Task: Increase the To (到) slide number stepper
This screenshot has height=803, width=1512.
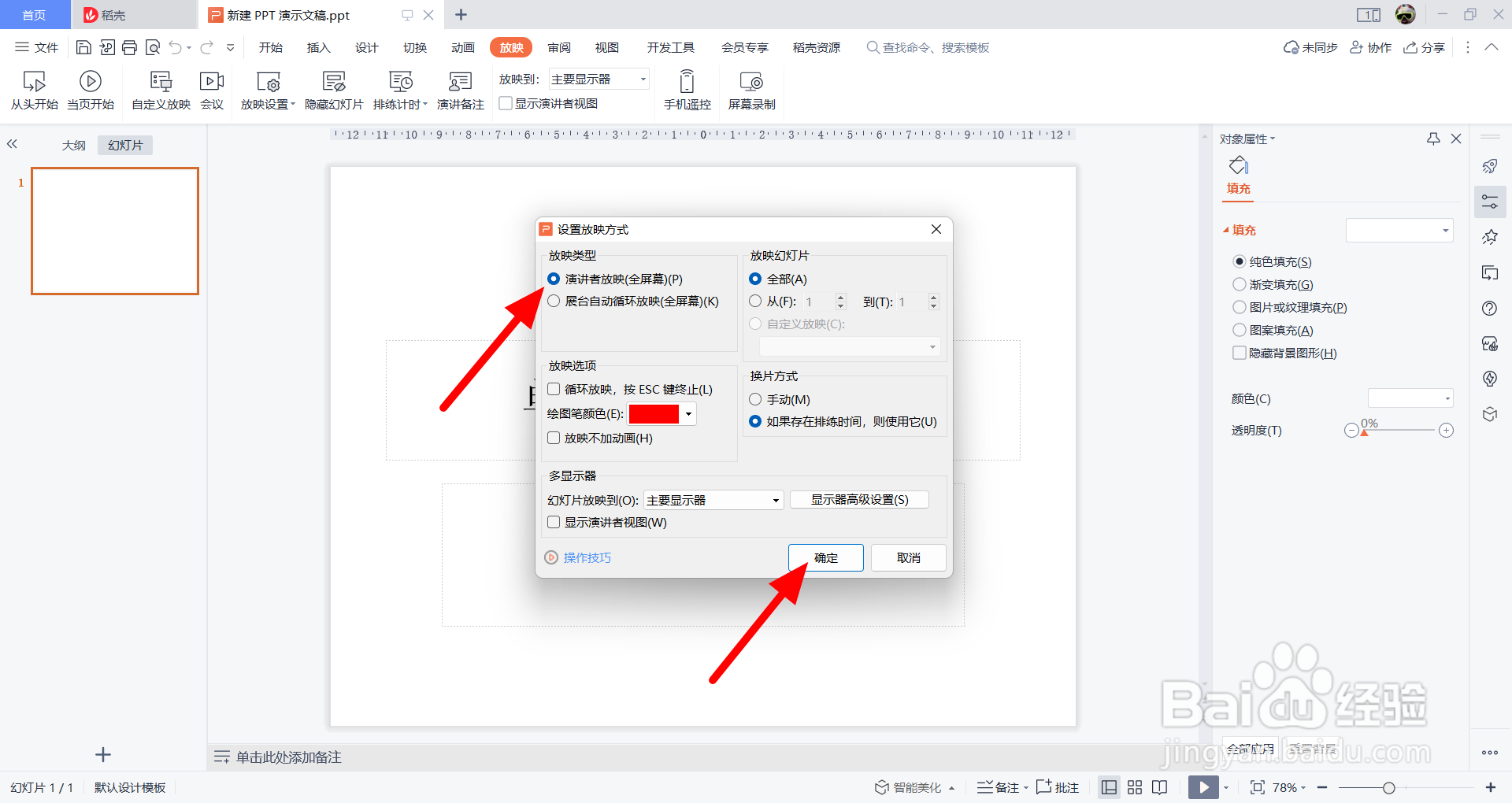Action: pos(933,297)
